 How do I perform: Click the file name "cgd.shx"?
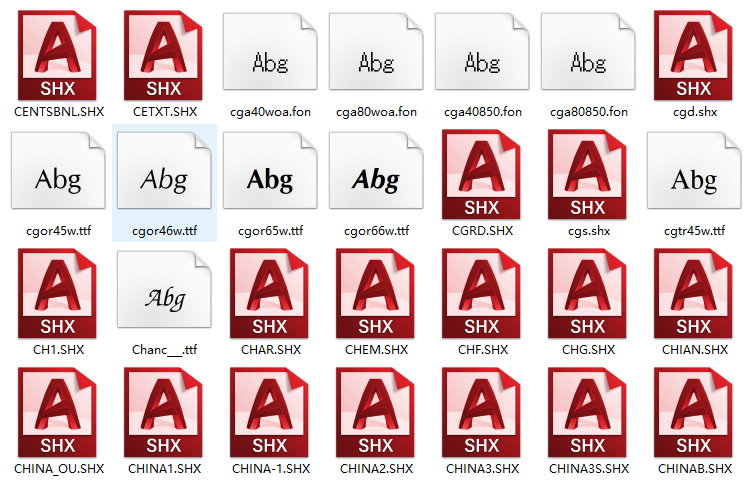point(695,112)
